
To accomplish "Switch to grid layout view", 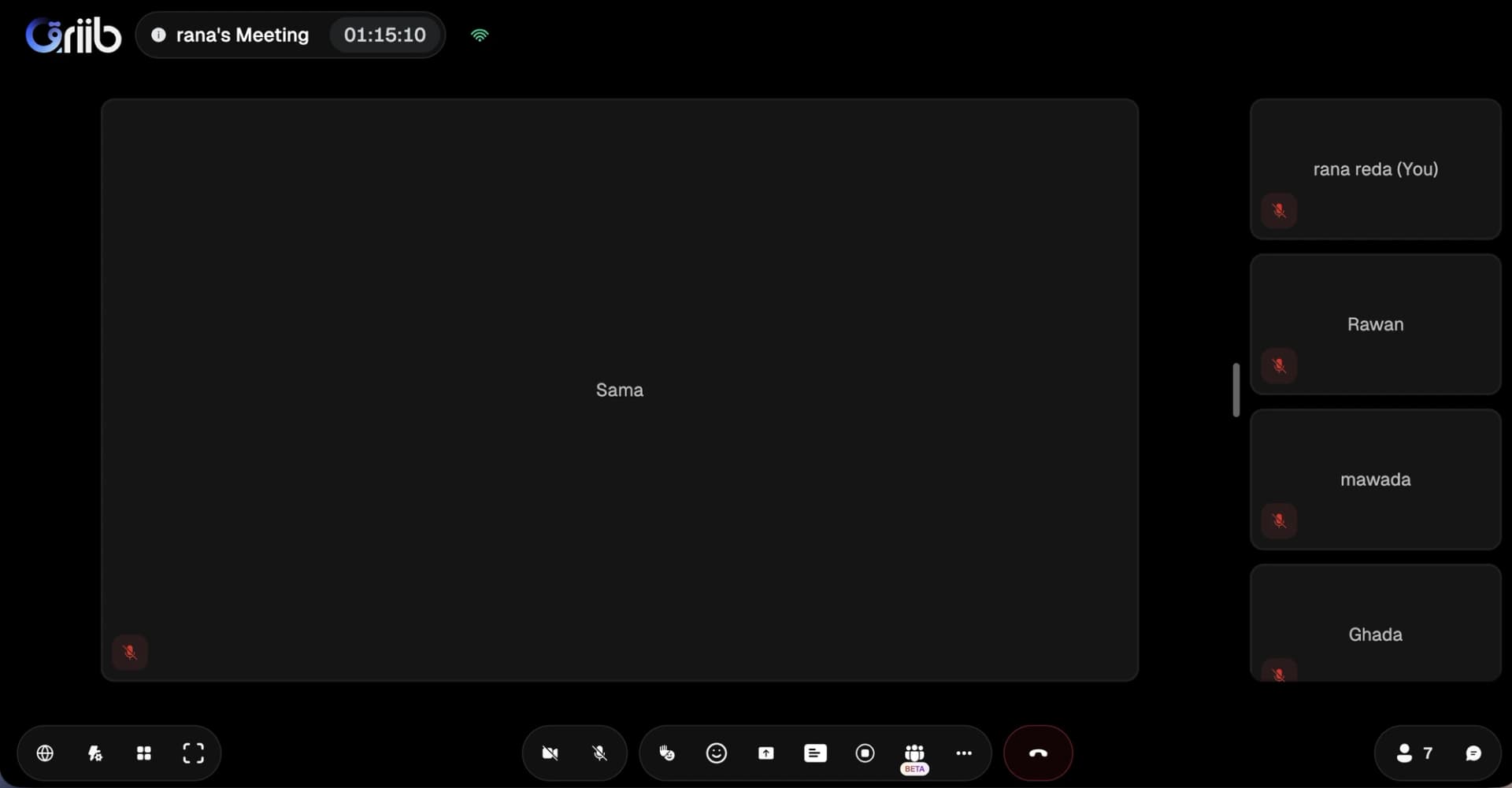I will click(143, 753).
